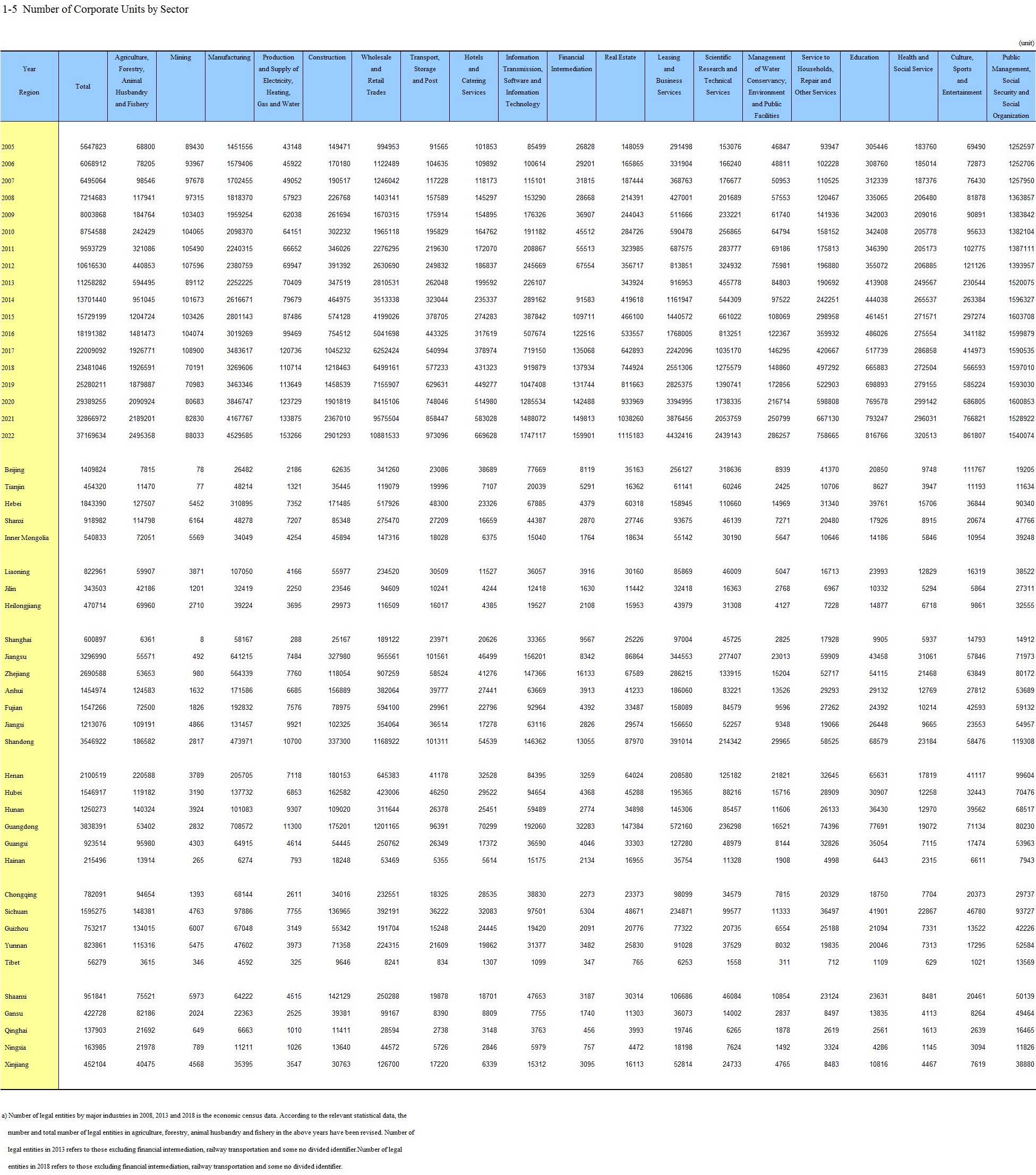1036x1175 pixels.
Task: Click the Liaoning row label
Action: point(16,572)
